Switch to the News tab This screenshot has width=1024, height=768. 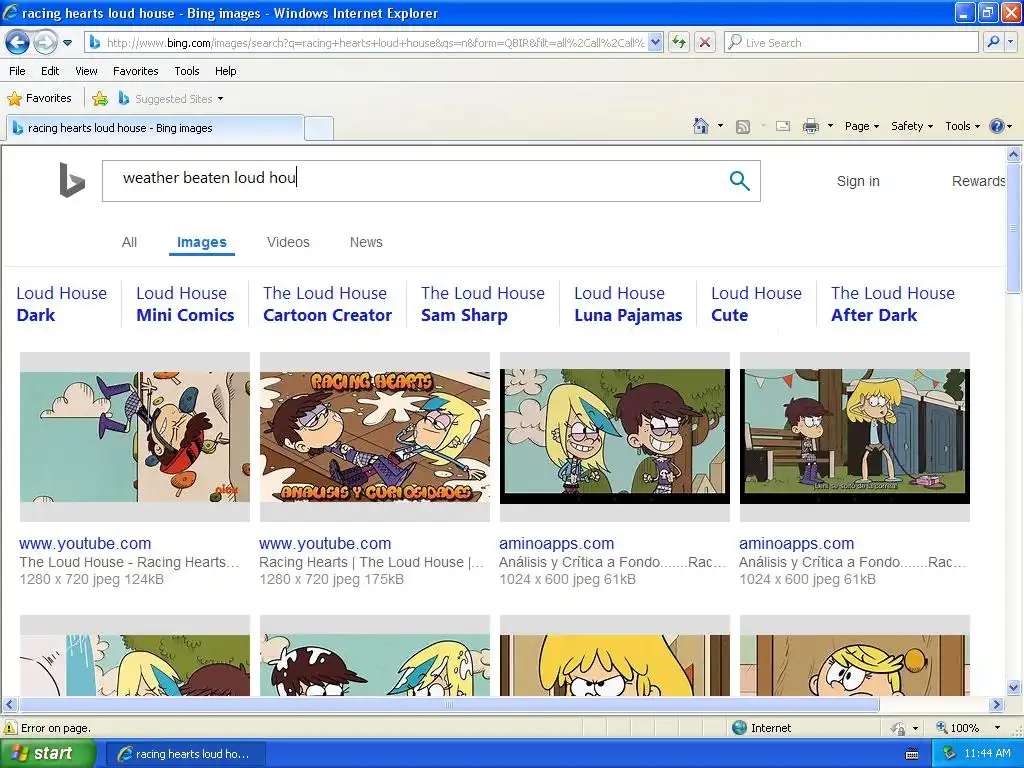pos(366,242)
